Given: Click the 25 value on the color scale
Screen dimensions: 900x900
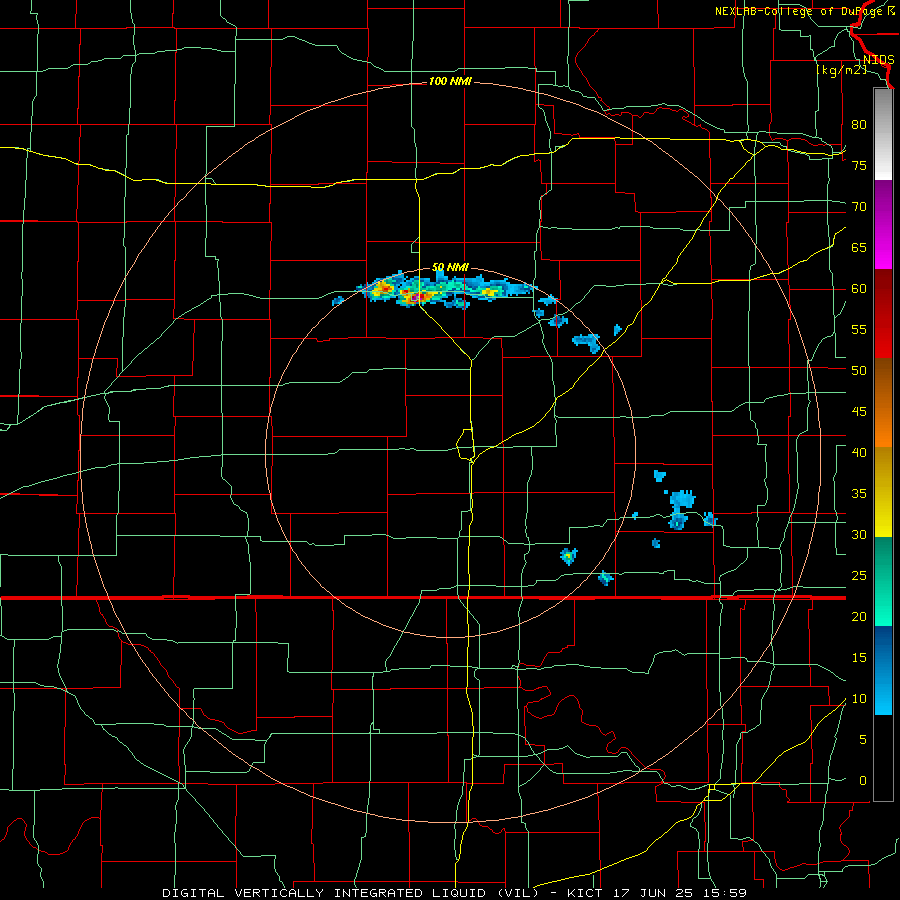Looking at the screenshot, I should tap(859, 576).
